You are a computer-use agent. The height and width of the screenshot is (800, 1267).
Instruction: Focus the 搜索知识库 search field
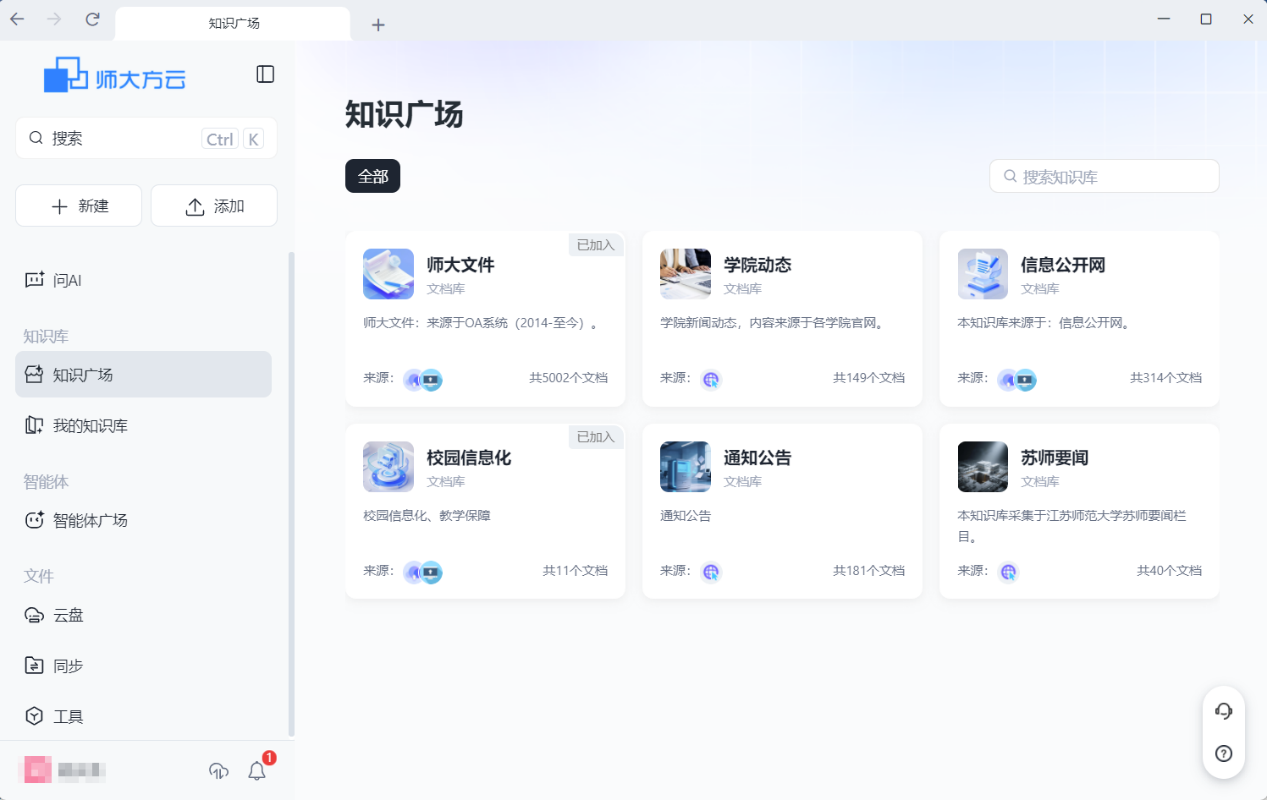pyautogui.click(x=1104, y=176)
